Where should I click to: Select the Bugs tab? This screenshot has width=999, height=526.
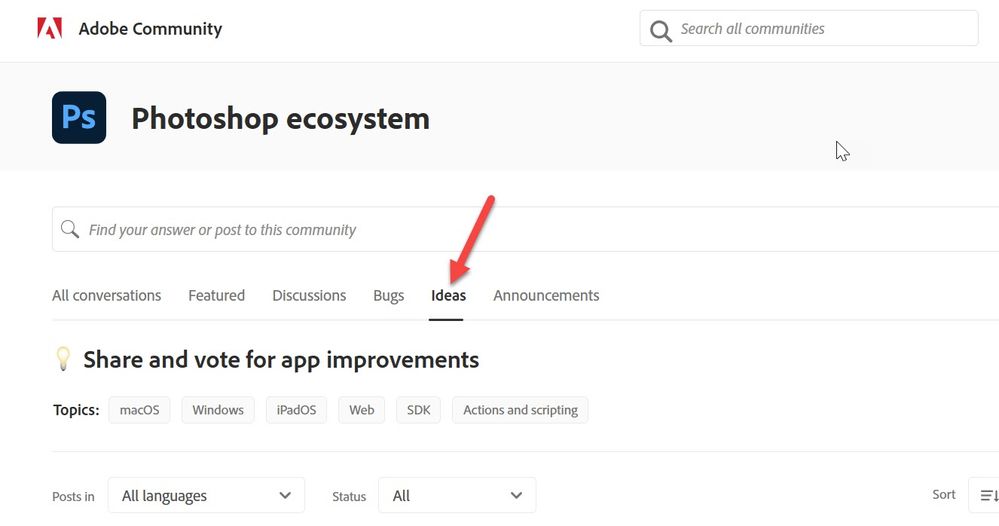coord(388,296)
